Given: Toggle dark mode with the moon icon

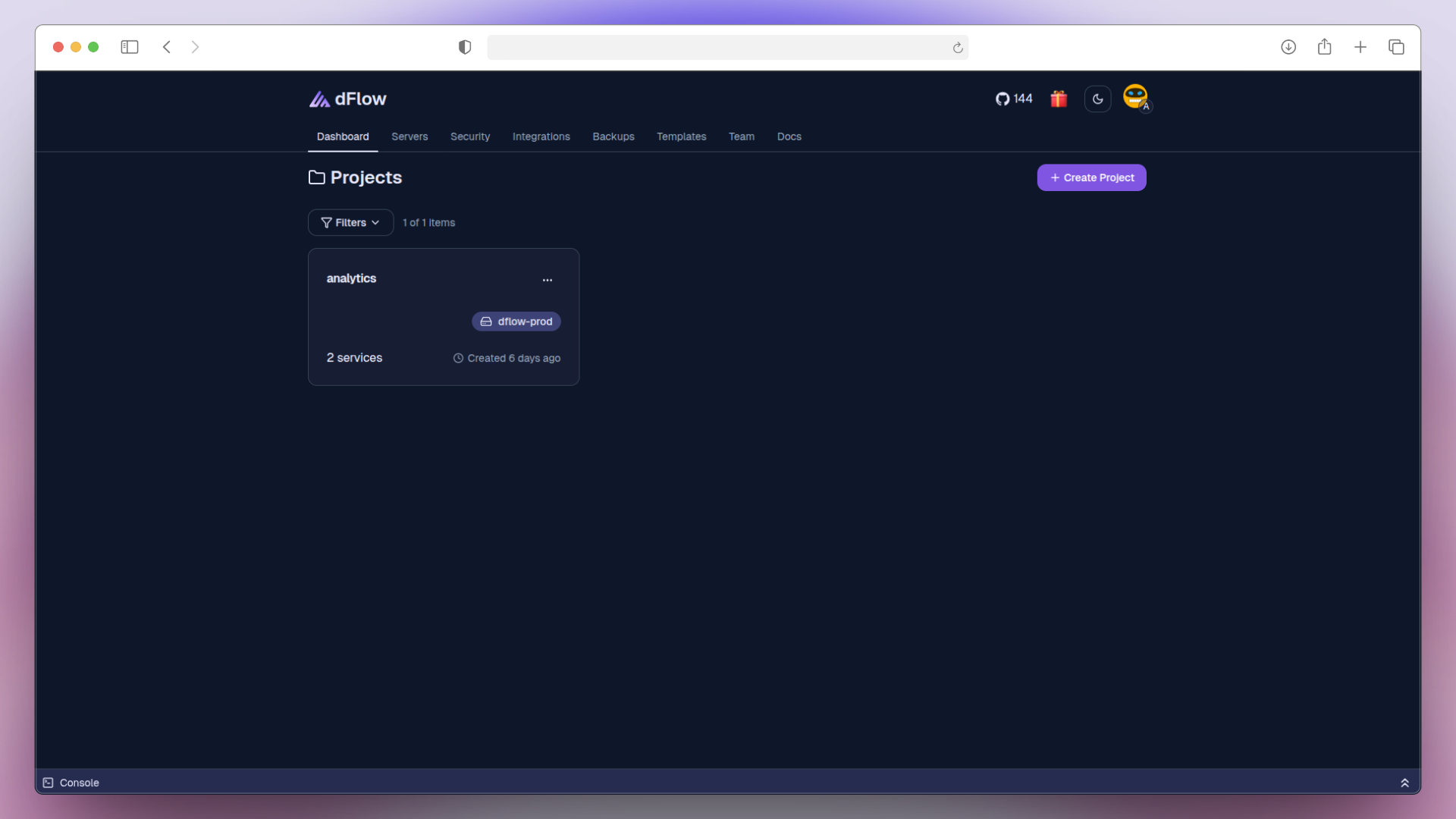Looking at the screenshot, I should coord(1097,99).
